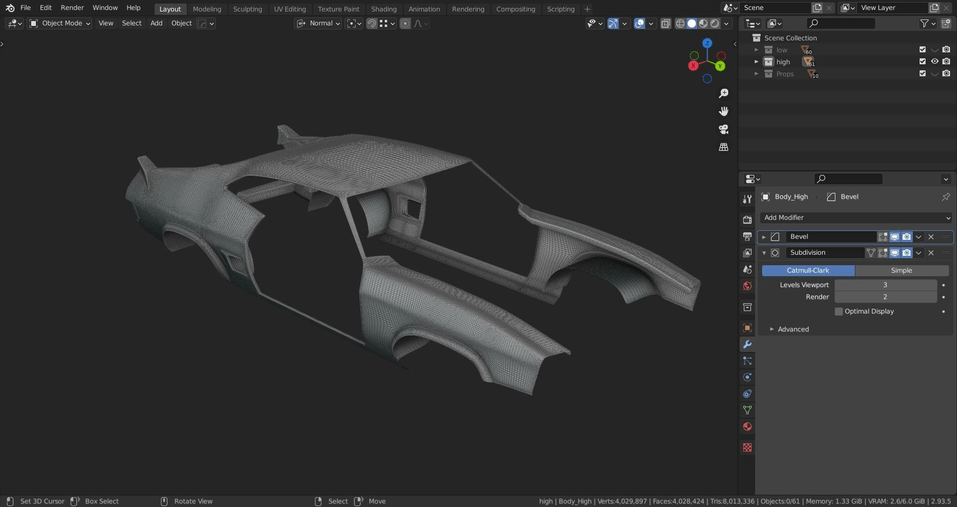The height and width of the screenshot is (507, 957).
Task: Remove the Bevel modifier with X
Action: click(931, 237)
